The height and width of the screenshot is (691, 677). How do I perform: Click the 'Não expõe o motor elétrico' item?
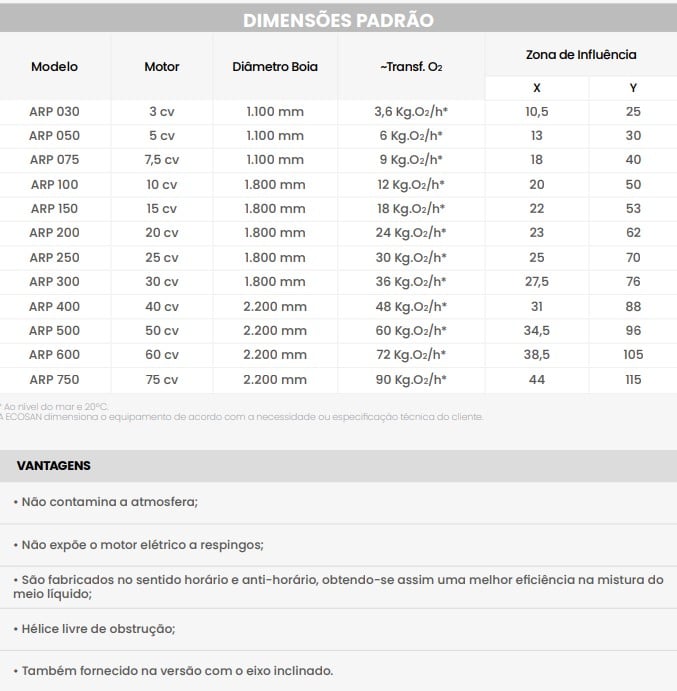[138, 545]
